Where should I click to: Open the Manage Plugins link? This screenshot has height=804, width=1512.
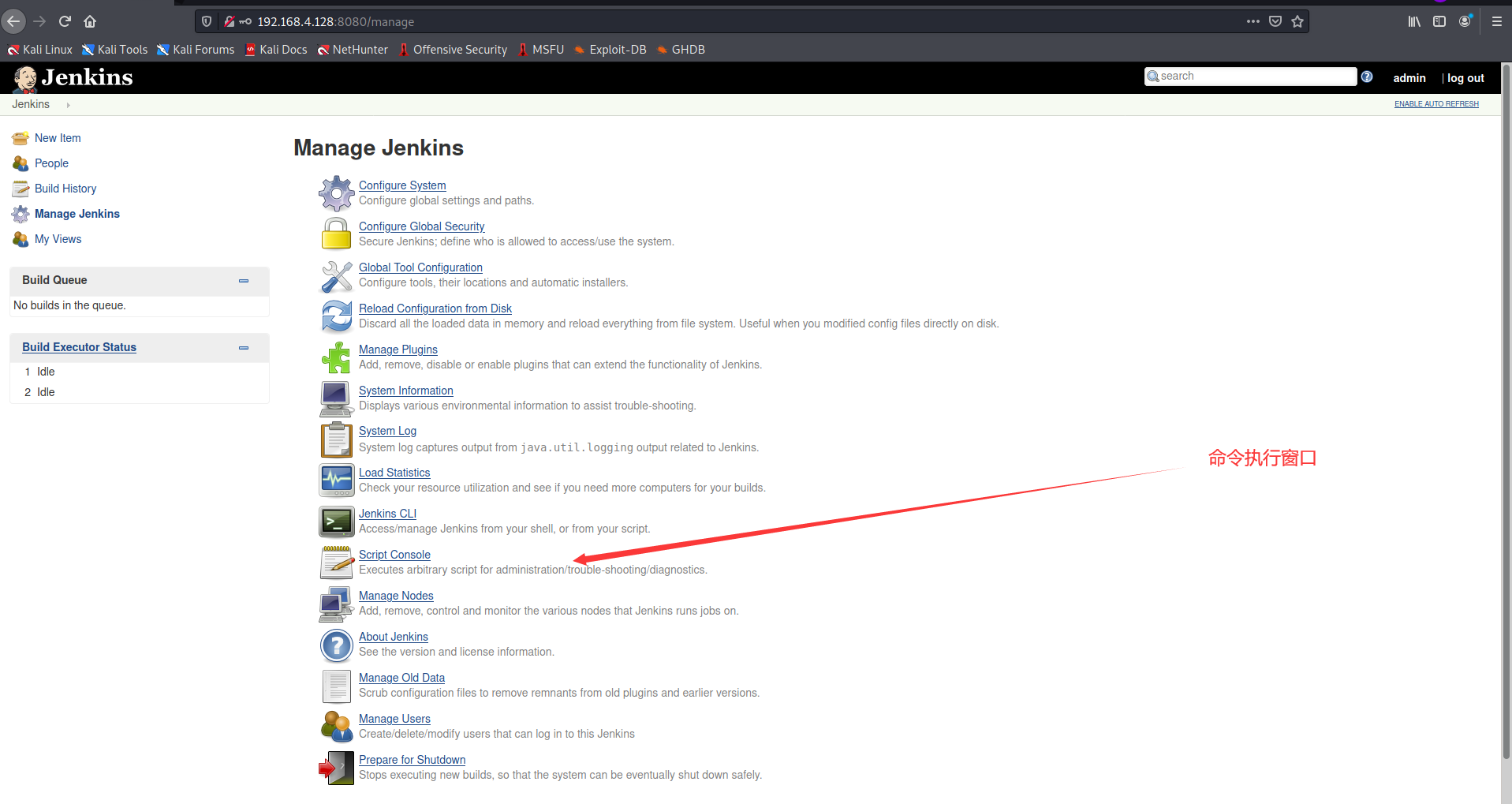pyautogui.click(x=398, y=350)
